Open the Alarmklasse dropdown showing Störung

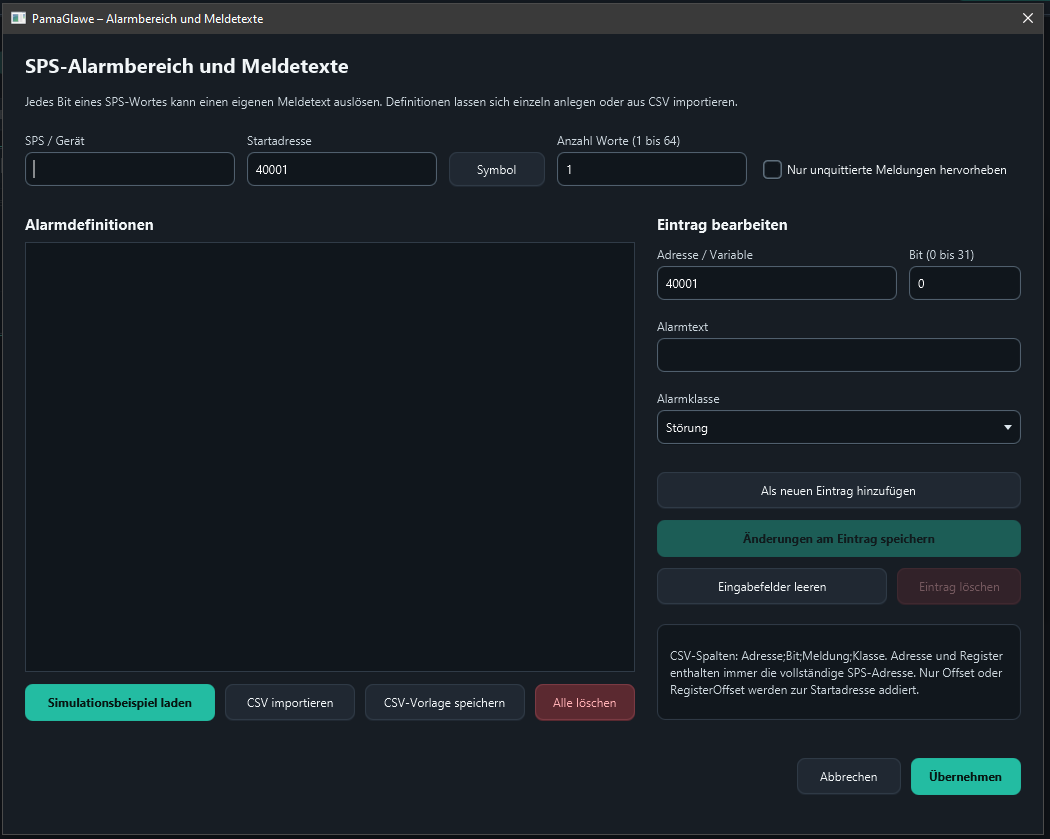coord(838,427)
